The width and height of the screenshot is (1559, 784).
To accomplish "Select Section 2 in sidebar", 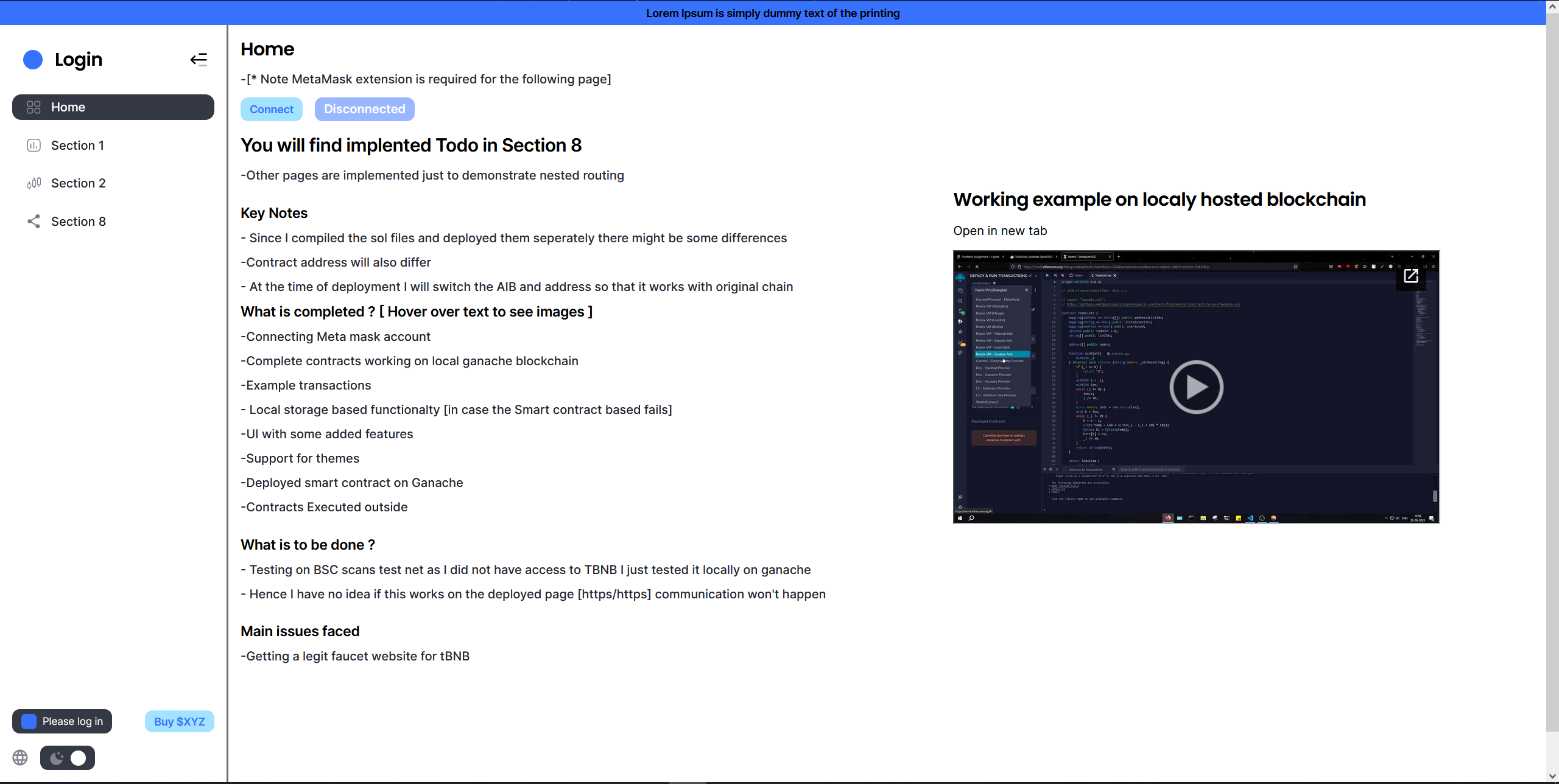I will tap(79, 183).
